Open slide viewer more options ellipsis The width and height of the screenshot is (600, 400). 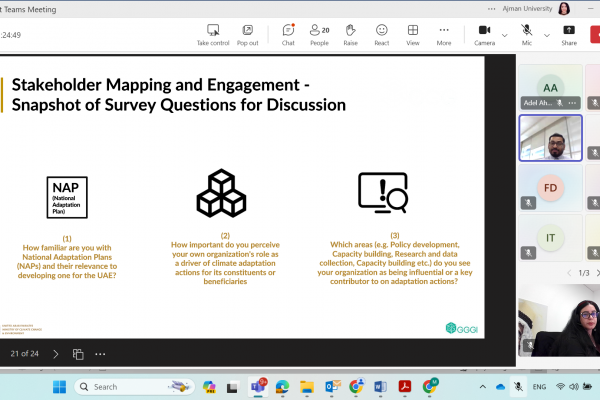(x=100, y=353)
